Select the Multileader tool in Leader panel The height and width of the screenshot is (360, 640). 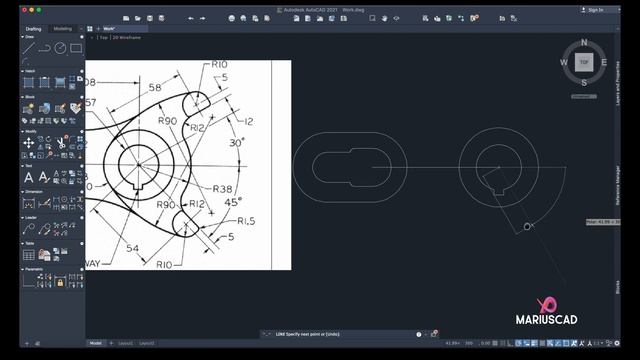click(29, 229)
